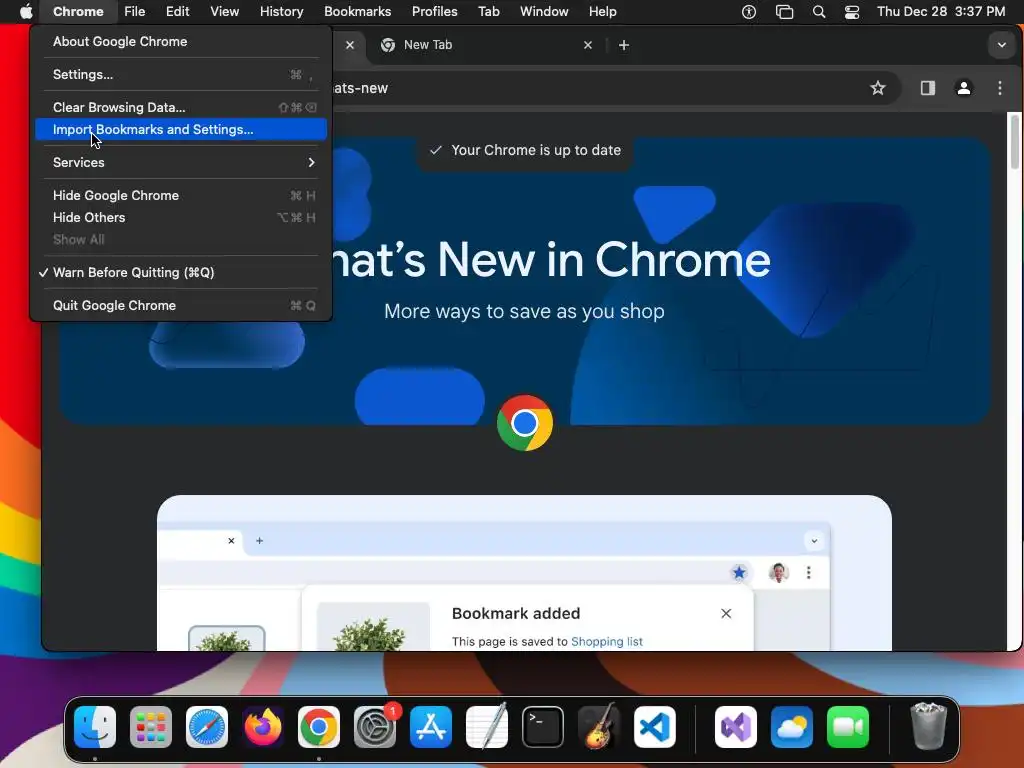1024x768 pixels.
Task: Open Control Center in the menu bar
Action: point(852,12)
